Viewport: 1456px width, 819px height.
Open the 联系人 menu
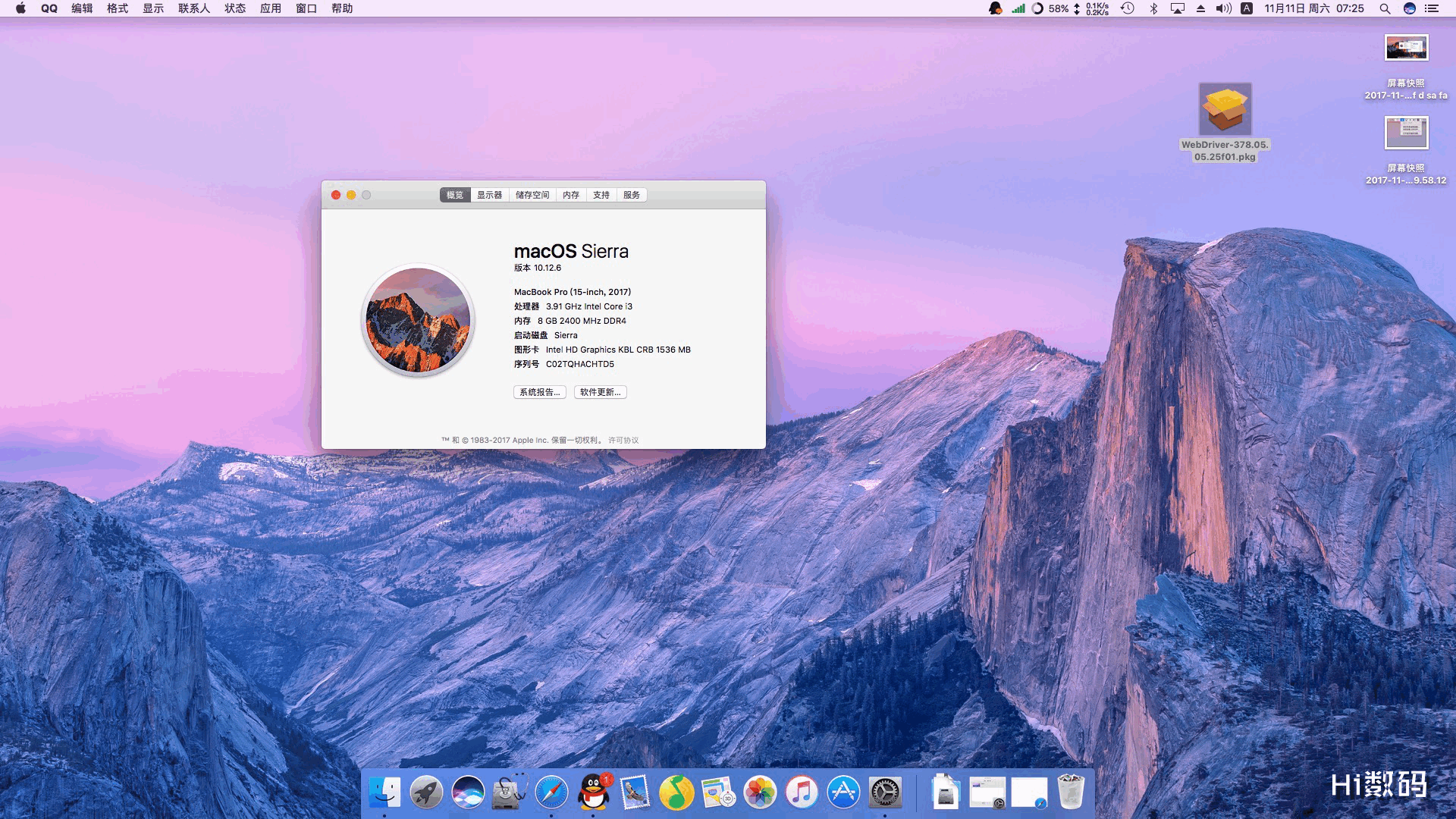point(194,8)
